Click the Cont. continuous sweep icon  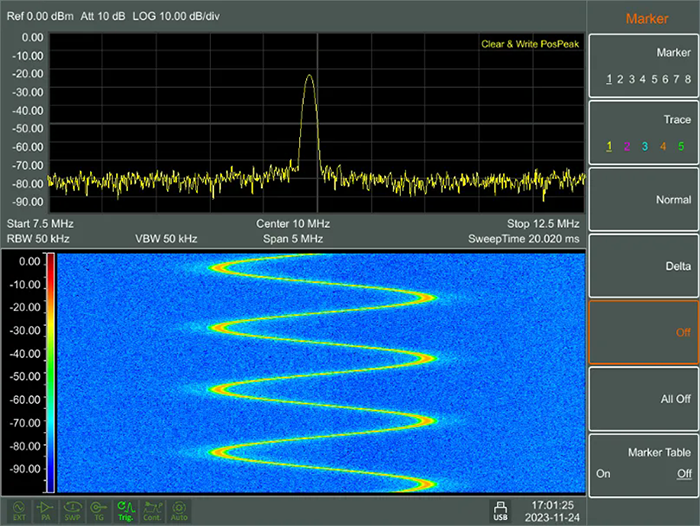152,511
